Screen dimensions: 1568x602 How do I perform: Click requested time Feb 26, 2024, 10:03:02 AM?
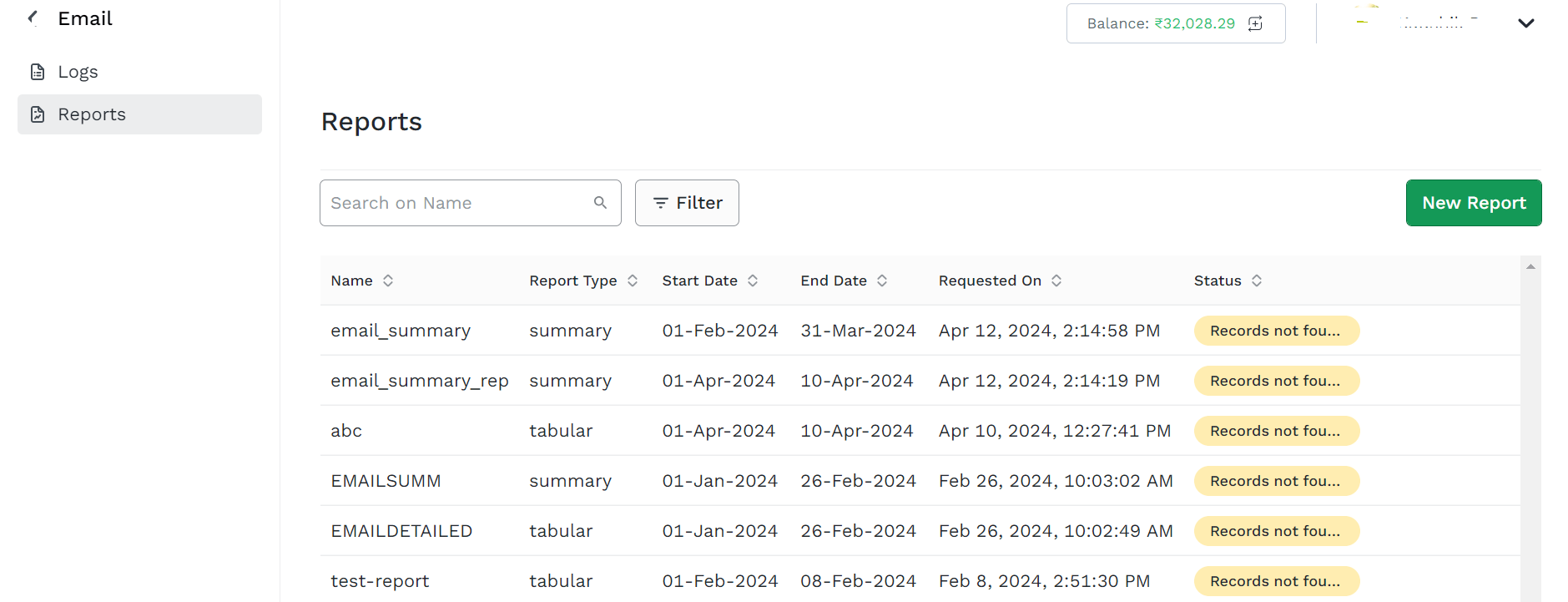pos(1056,481)
